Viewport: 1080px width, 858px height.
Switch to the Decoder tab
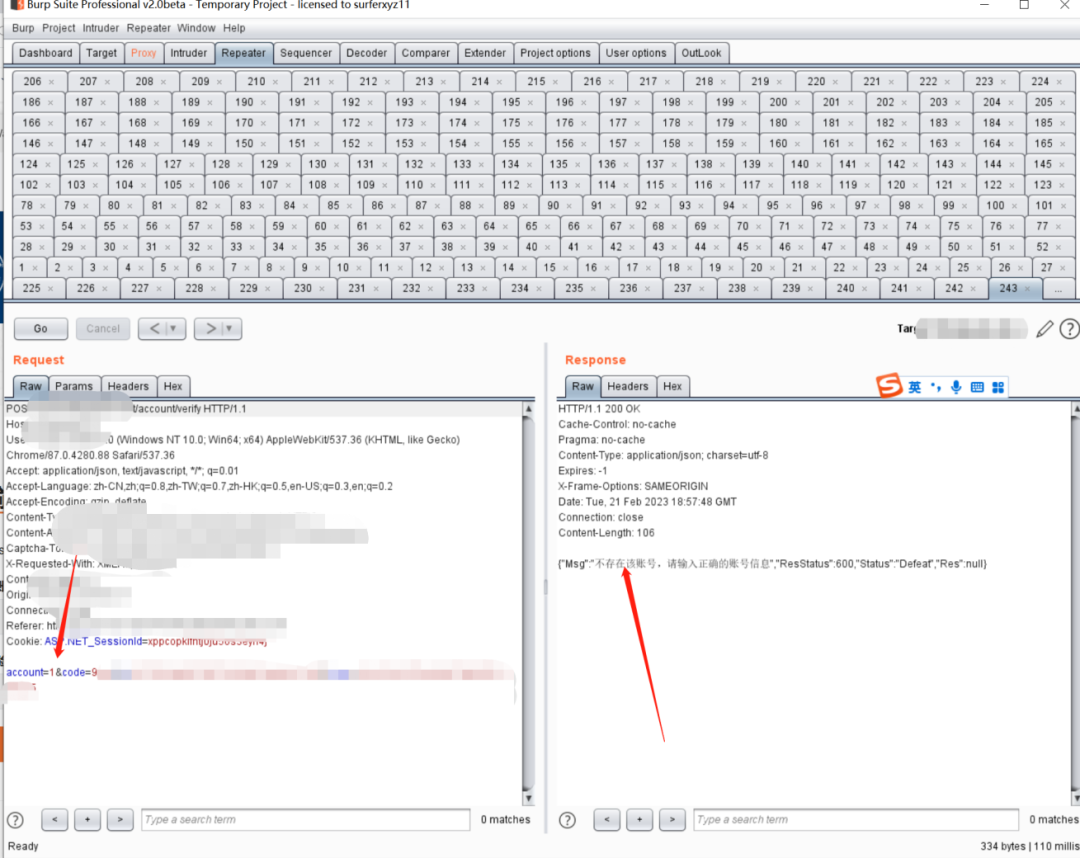point(366,53)
